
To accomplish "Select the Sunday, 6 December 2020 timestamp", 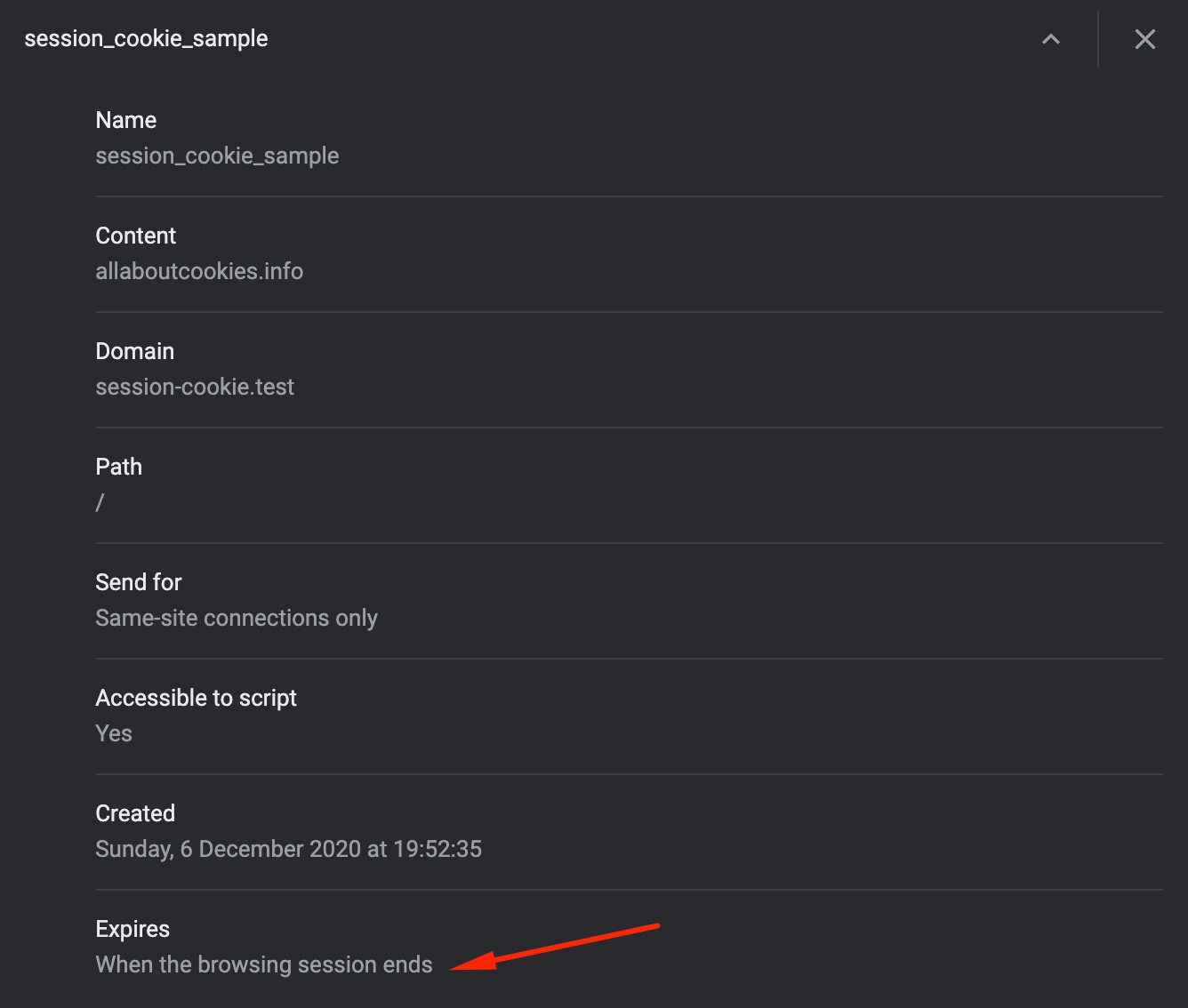I will click(x=288, y=849).
